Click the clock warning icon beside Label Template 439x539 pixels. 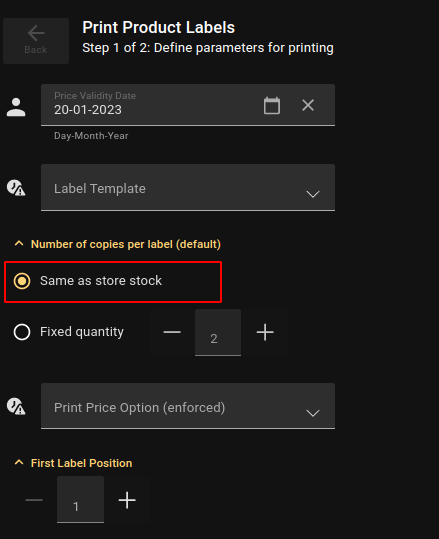16,188
